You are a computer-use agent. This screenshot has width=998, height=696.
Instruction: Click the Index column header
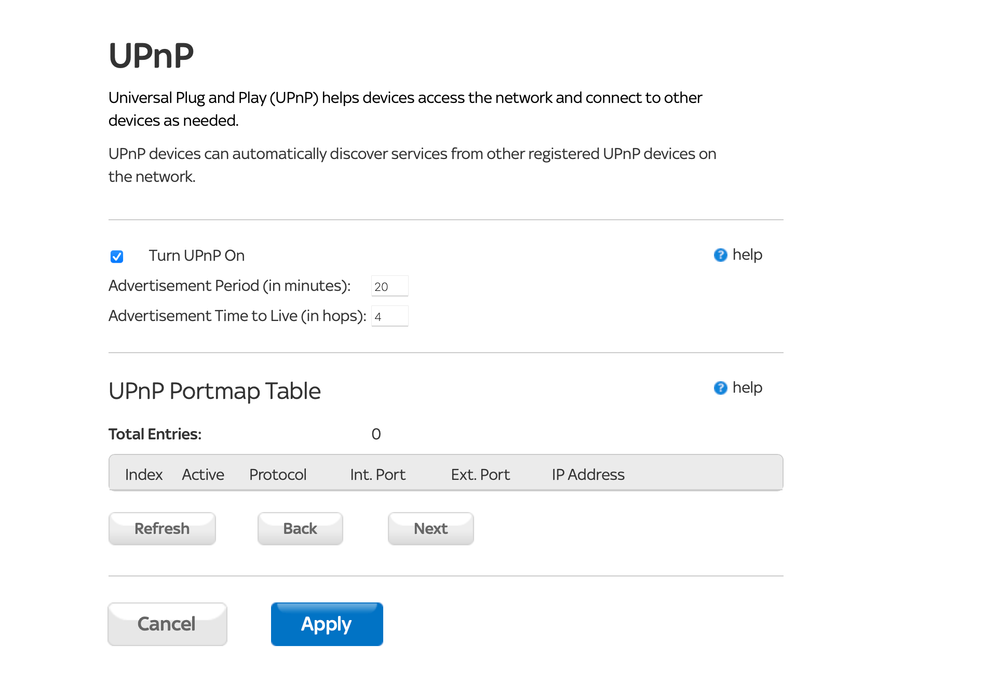pos(144,475)
